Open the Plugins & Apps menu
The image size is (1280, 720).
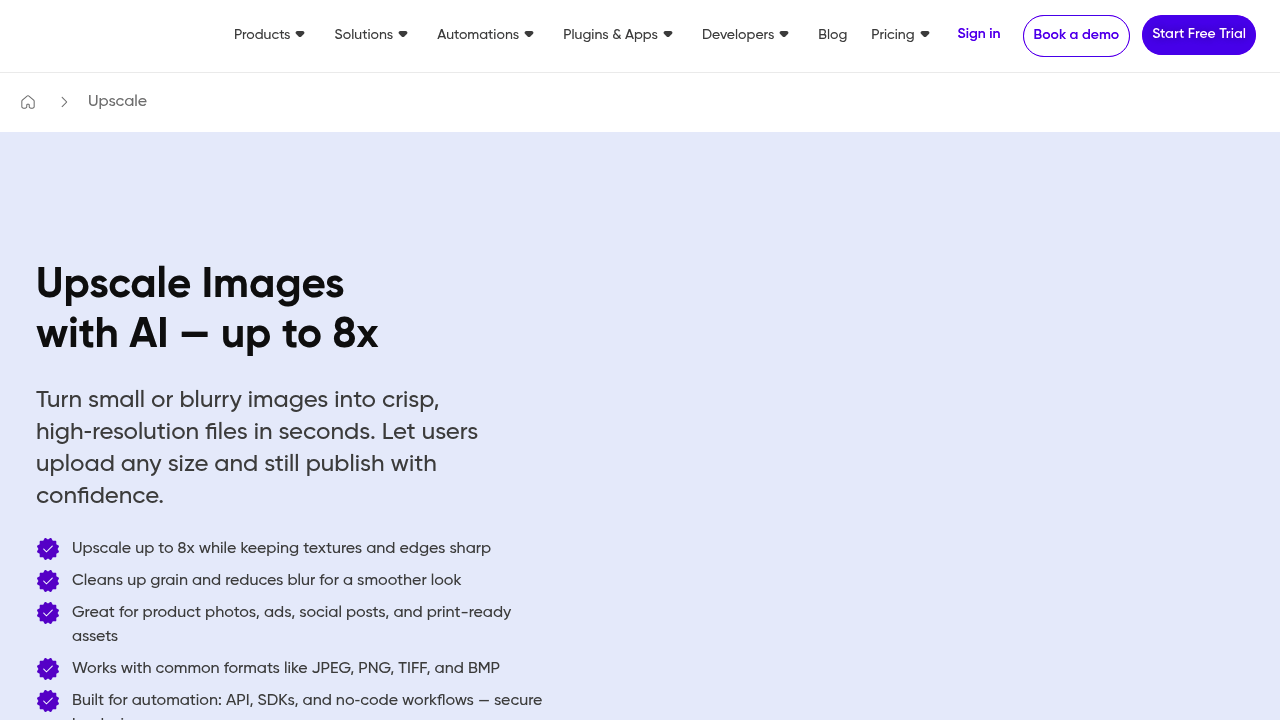click(610, 35)
